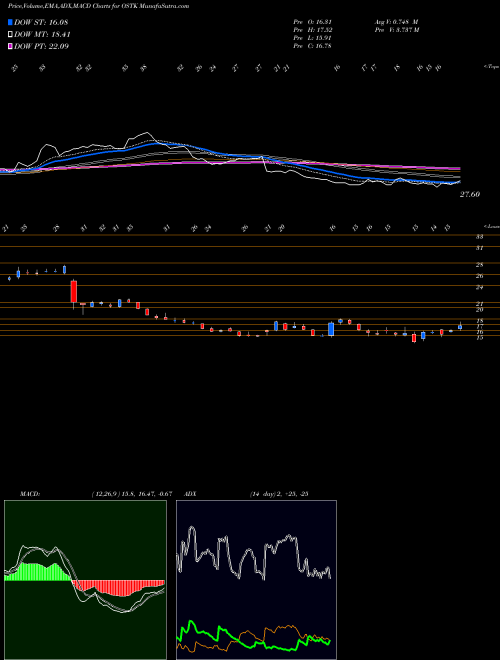Click the 'Pre C: 16.78' value
Screen dimensions: 500x660
(313, 46)
